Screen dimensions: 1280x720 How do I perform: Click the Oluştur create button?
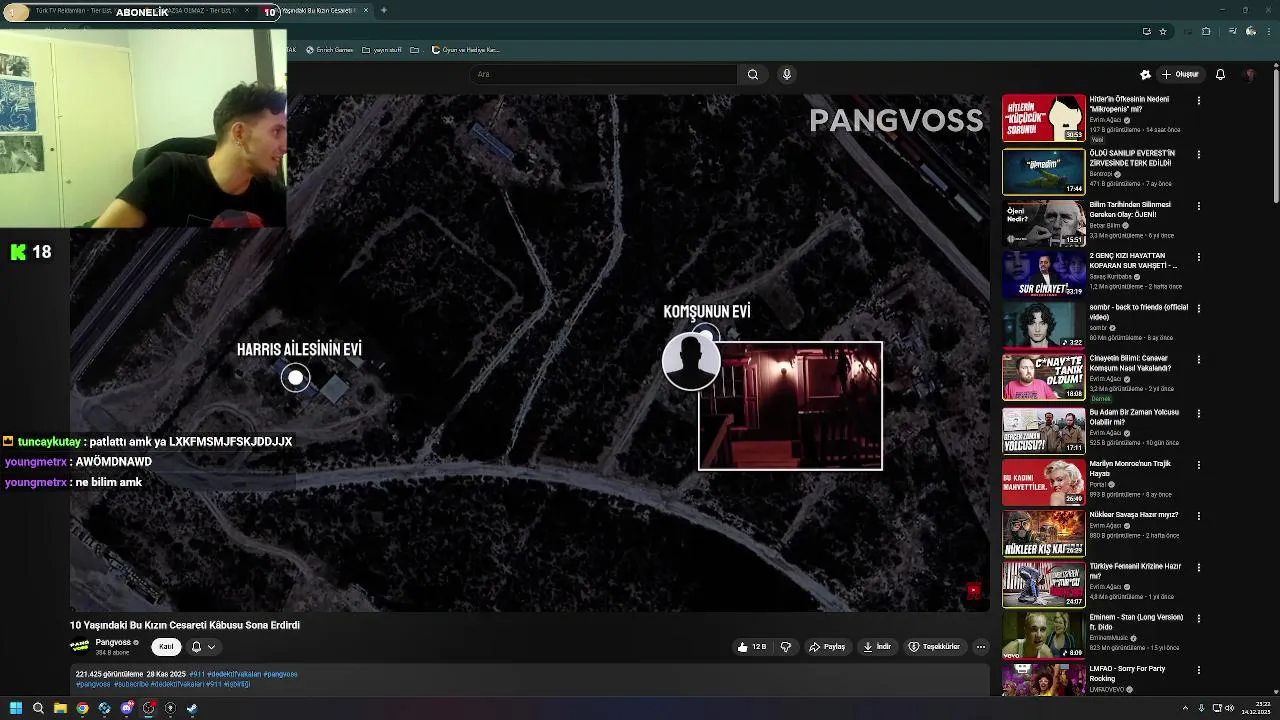1180,74
